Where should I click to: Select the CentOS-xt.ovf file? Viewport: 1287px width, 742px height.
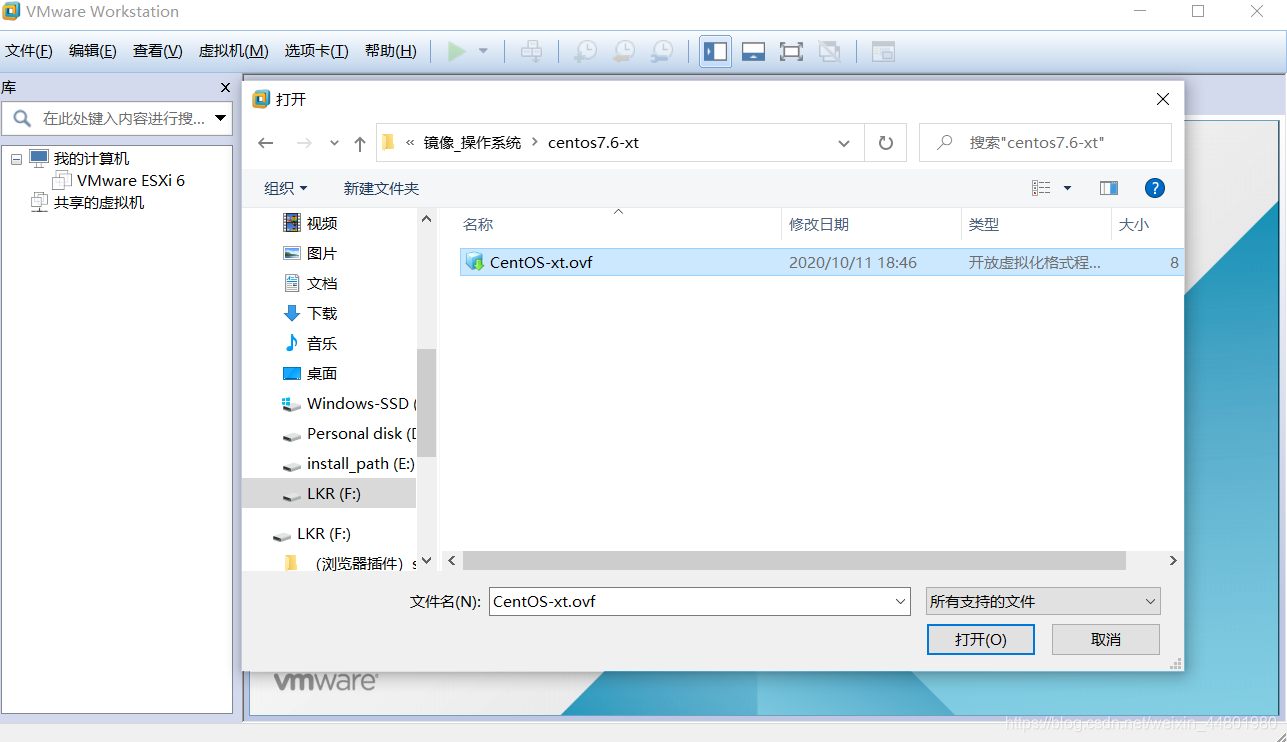(821, 263)
